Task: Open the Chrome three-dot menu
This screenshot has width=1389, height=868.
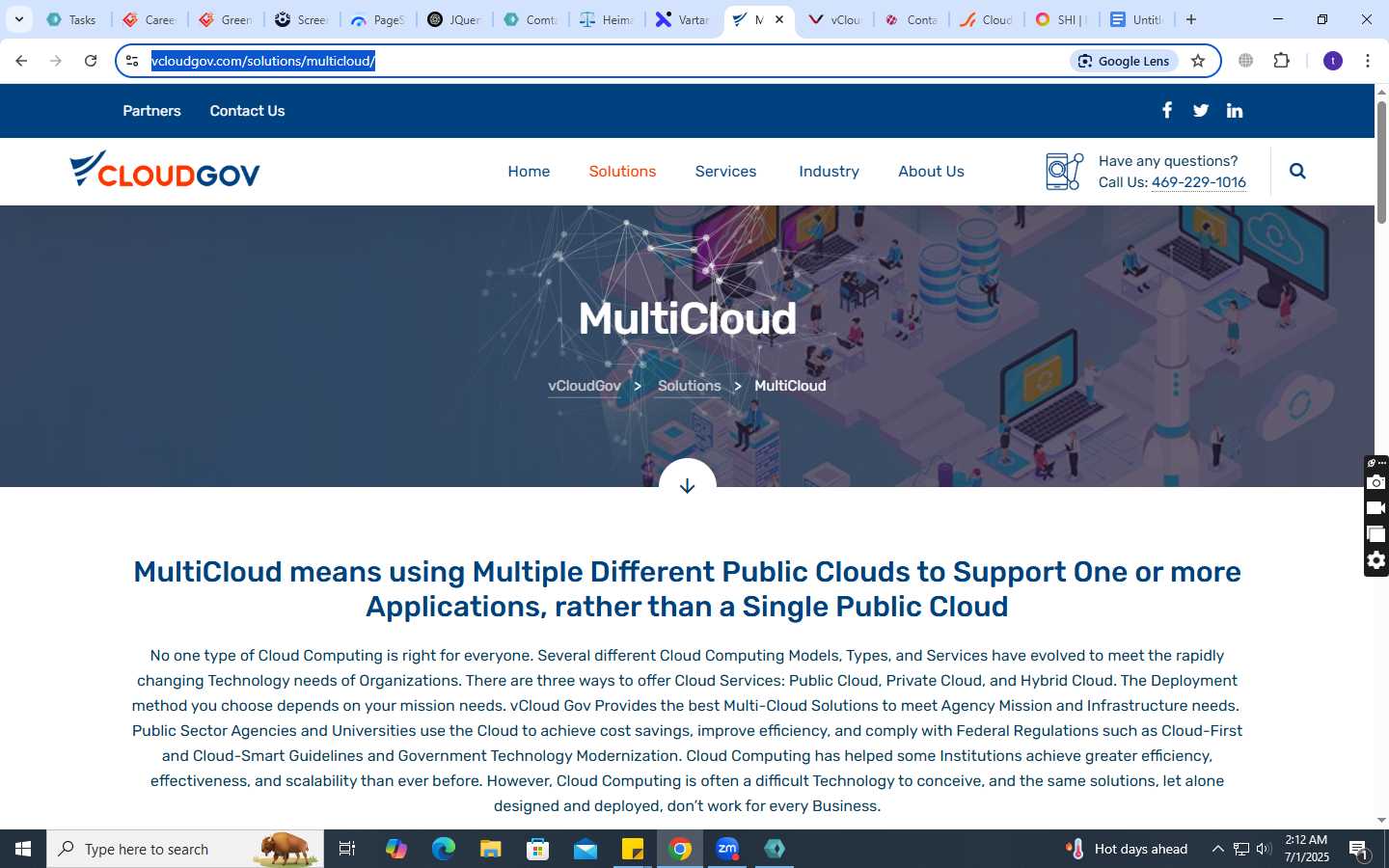Action: coord(1368,61)
